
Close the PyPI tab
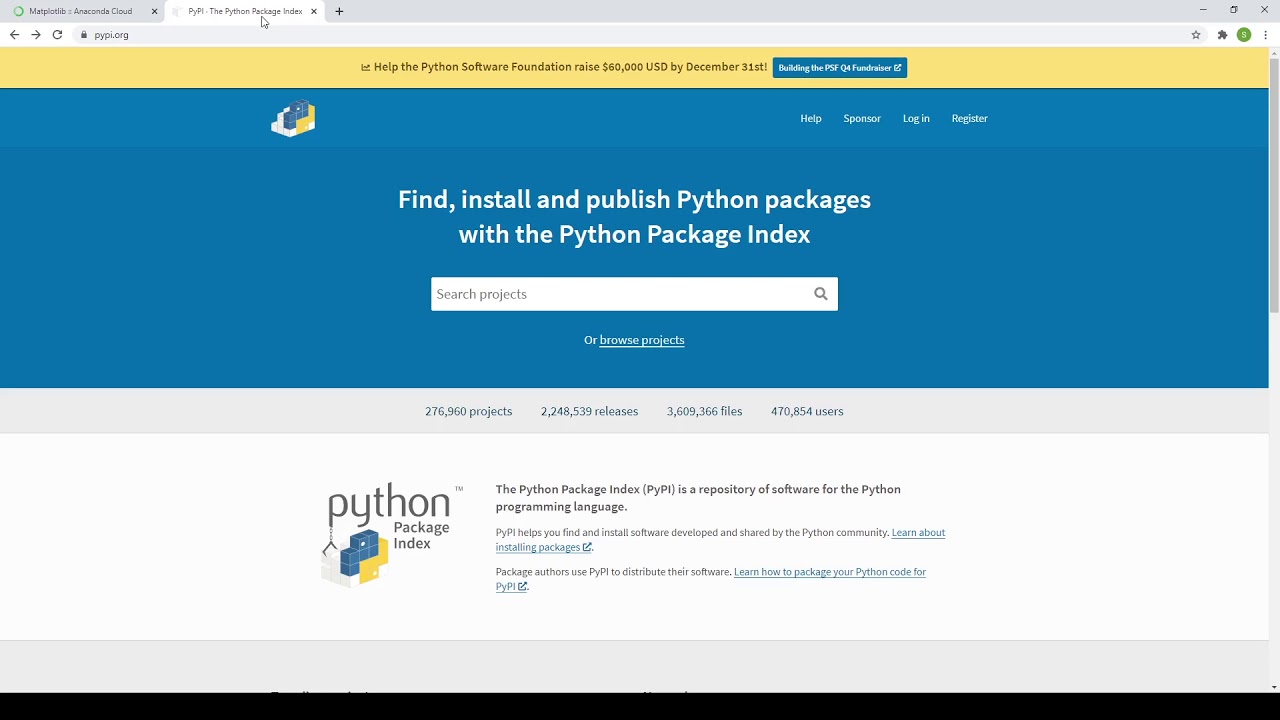point(314,11)
